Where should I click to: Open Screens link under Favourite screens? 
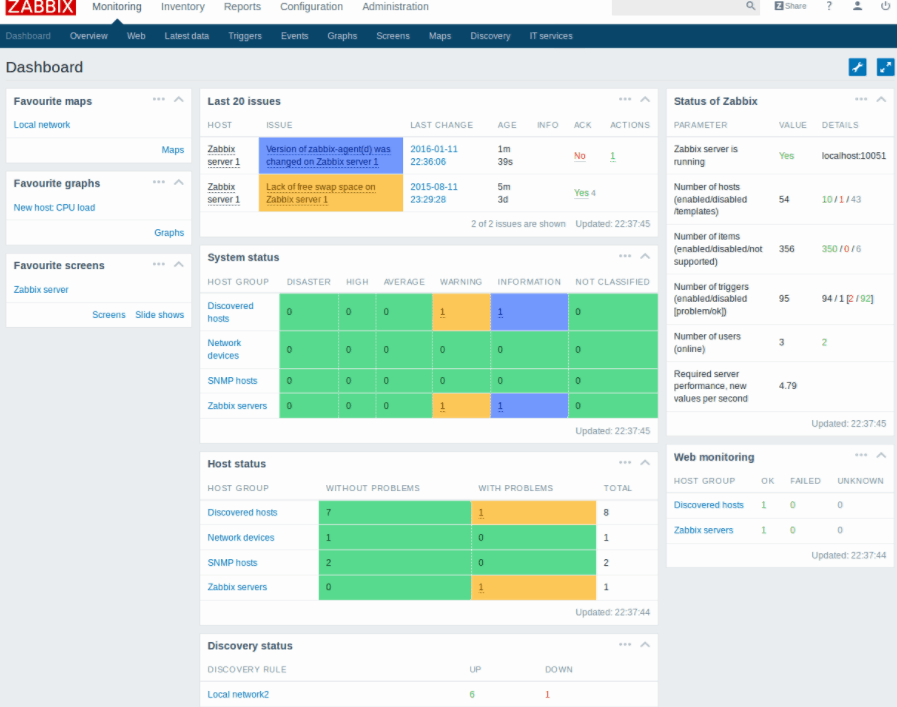(x=109, y=315)
